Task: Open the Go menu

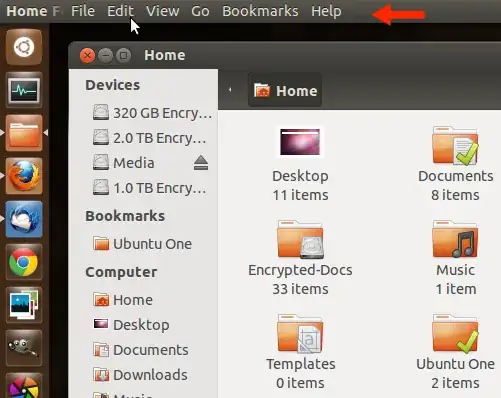Action: 200,11
